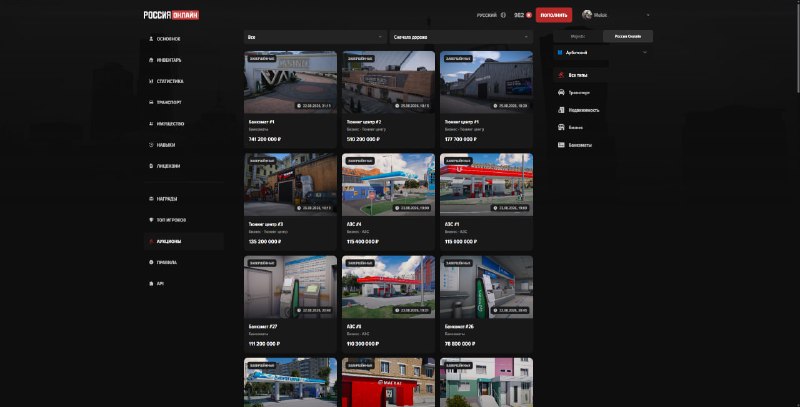
Task: Open the Сначала дорогие sort dropdown
Action: pos(461,37)
